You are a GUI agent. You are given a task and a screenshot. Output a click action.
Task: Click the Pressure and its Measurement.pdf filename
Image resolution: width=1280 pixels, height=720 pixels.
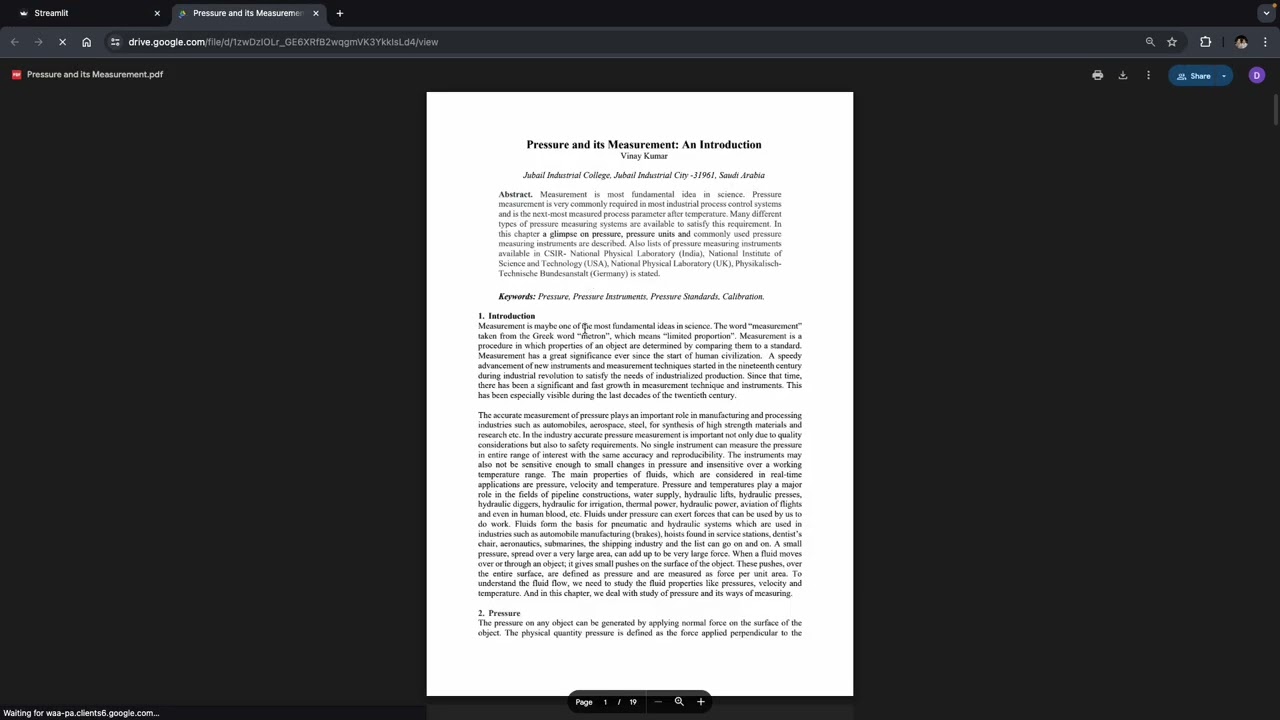pos(95,74)
